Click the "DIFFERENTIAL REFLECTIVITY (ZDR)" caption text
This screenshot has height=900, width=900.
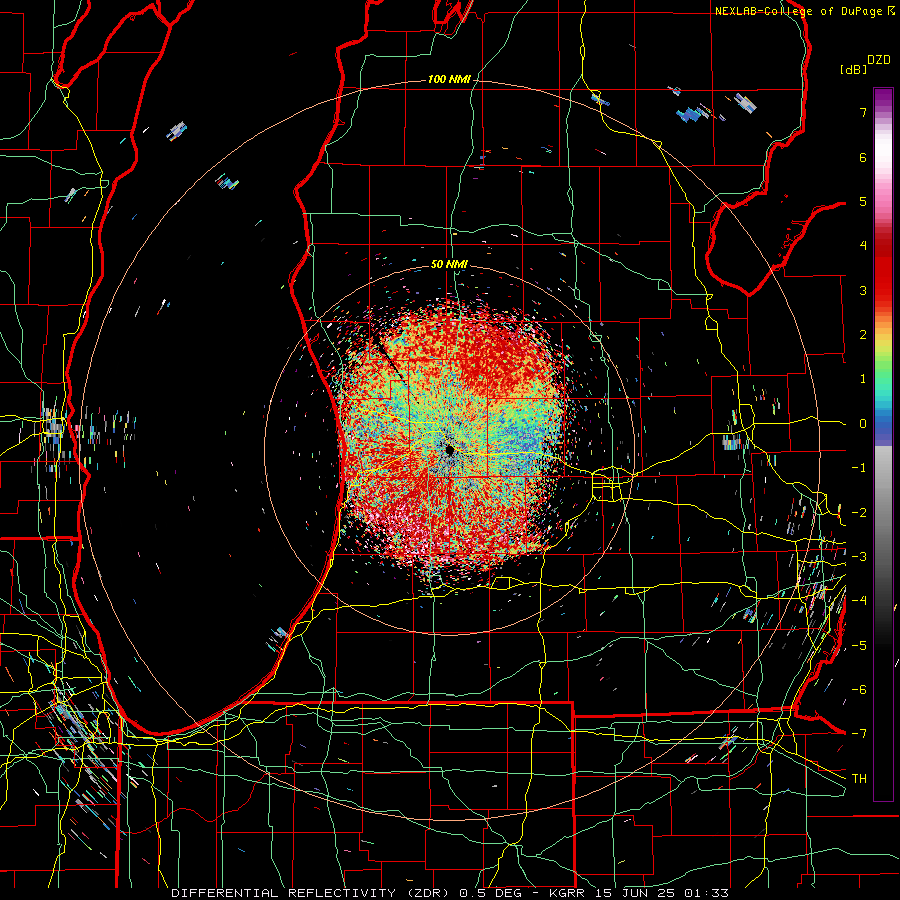[312, 893]
